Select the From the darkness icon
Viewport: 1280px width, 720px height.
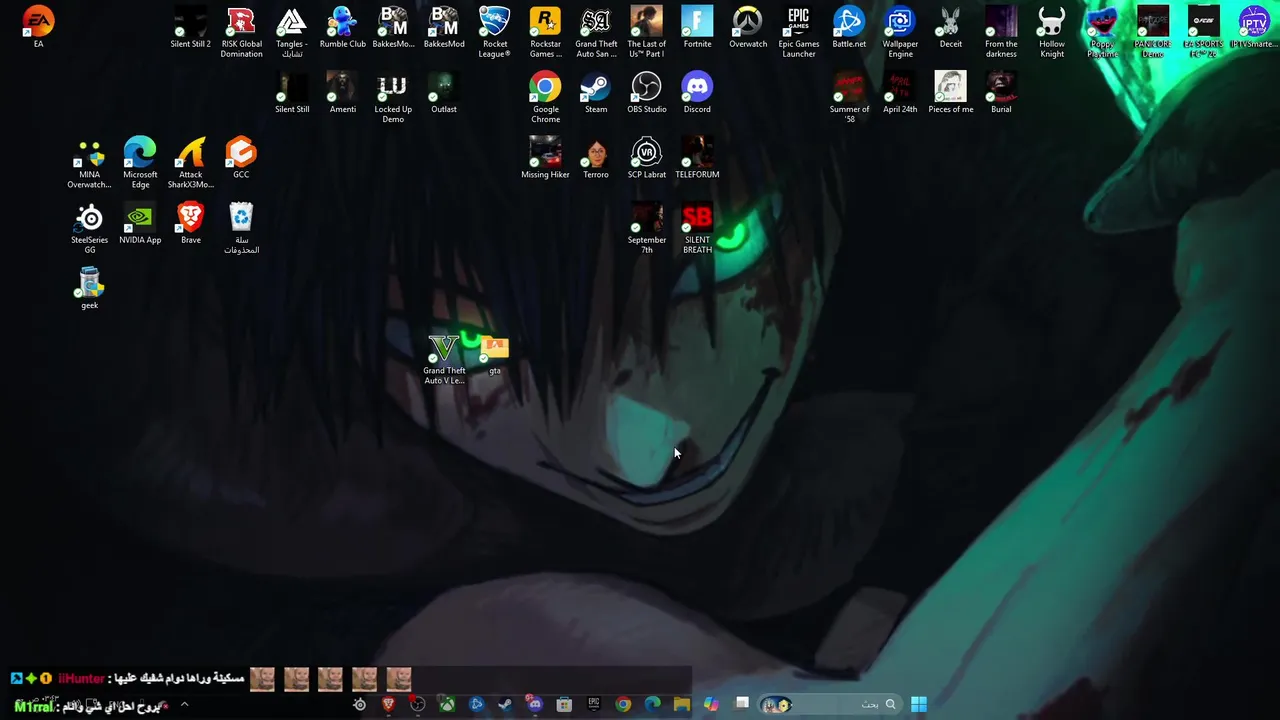coord(1001,32)
